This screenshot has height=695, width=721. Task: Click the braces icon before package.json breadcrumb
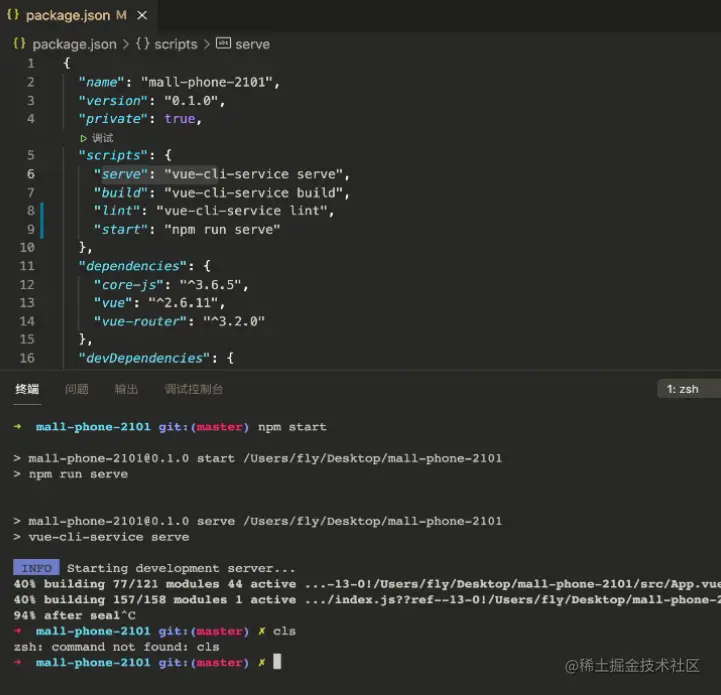point(19,44)
